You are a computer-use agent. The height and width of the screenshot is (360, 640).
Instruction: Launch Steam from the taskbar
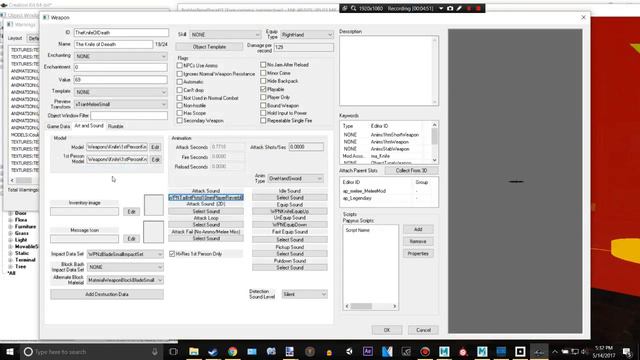click(213, 351)
